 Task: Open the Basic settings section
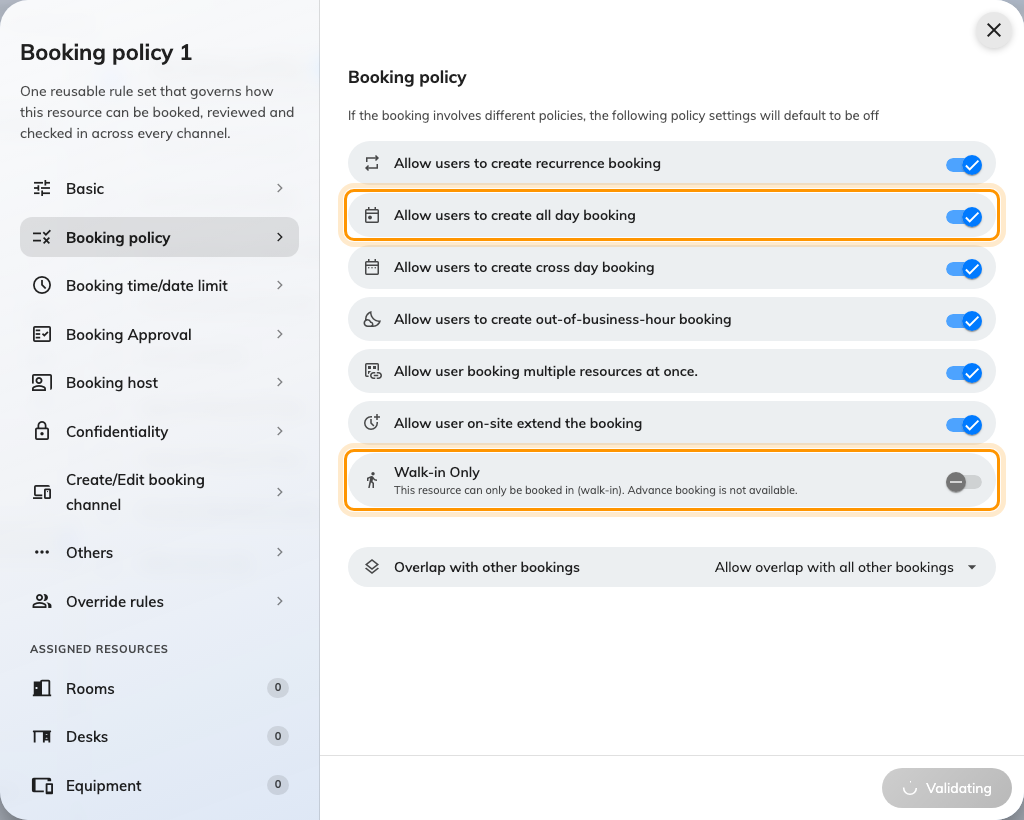click(159, 189)
